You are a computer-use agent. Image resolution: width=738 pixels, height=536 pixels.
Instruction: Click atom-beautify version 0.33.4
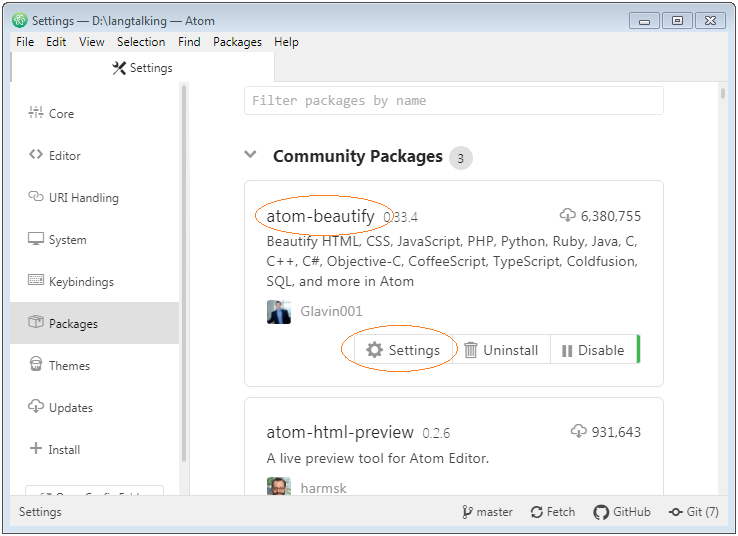coord(401,217)
